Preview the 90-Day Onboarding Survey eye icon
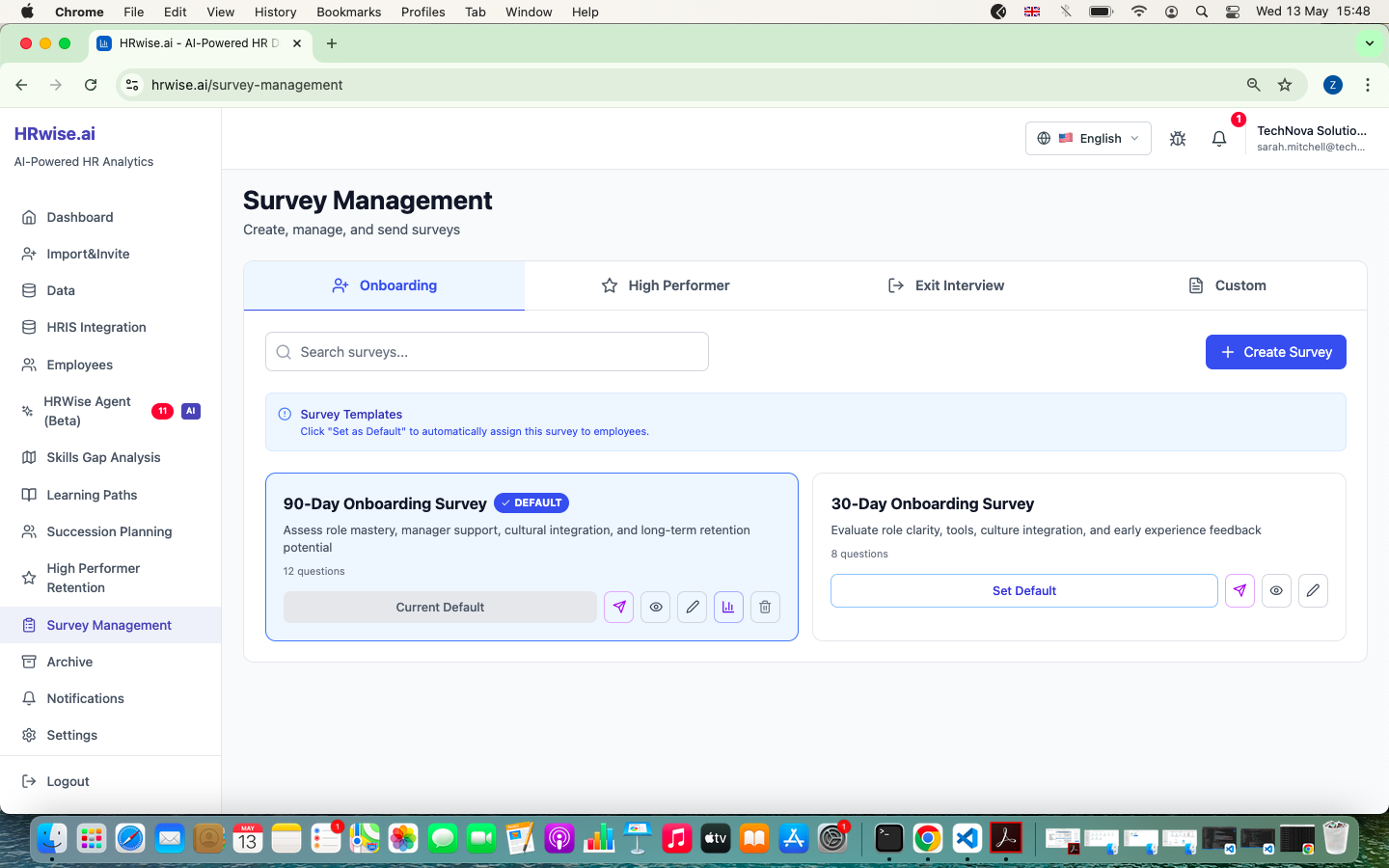 click(656, 608)
